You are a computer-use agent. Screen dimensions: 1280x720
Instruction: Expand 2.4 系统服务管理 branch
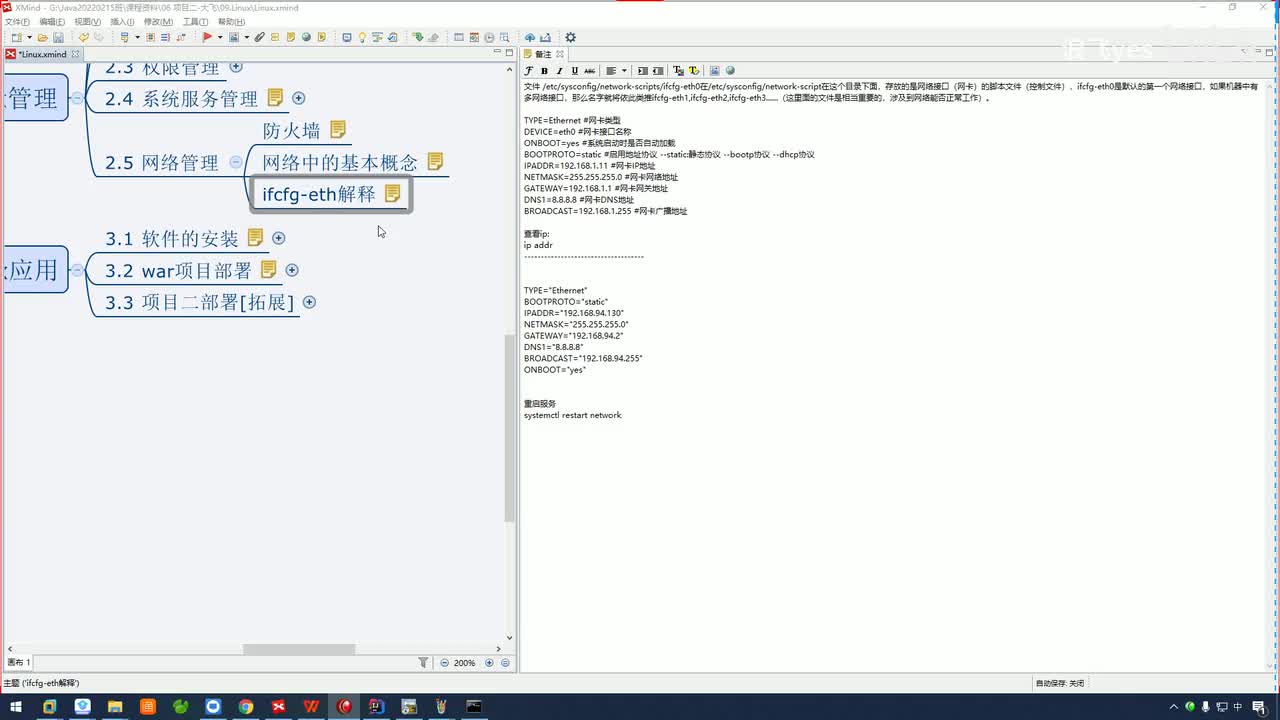[298, 98]
